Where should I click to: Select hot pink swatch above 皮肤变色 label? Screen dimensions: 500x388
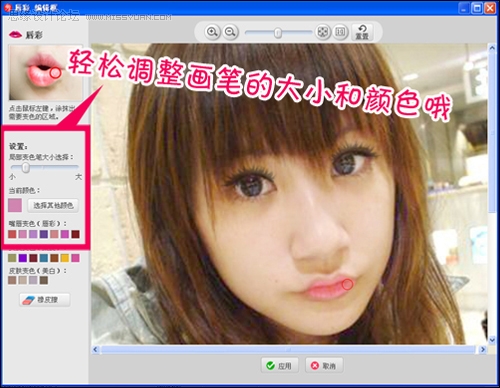pos(75,258)
